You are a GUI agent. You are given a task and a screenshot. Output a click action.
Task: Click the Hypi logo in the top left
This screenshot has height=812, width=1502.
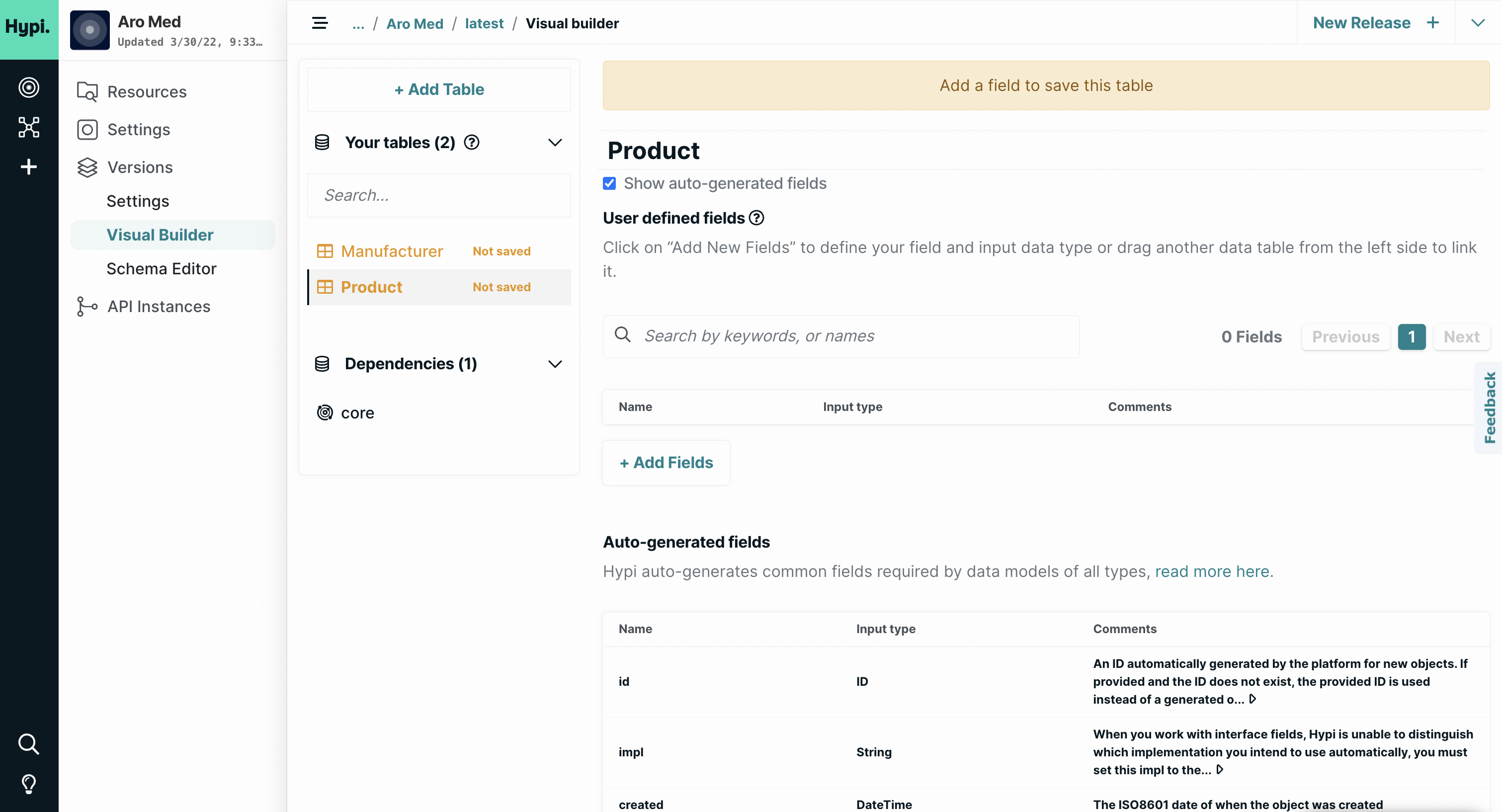[x=28, y=27]
